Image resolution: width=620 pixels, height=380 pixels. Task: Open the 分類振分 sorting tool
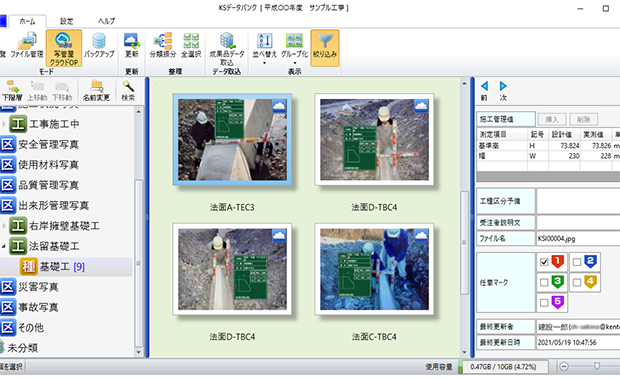[x=163, y=47]
